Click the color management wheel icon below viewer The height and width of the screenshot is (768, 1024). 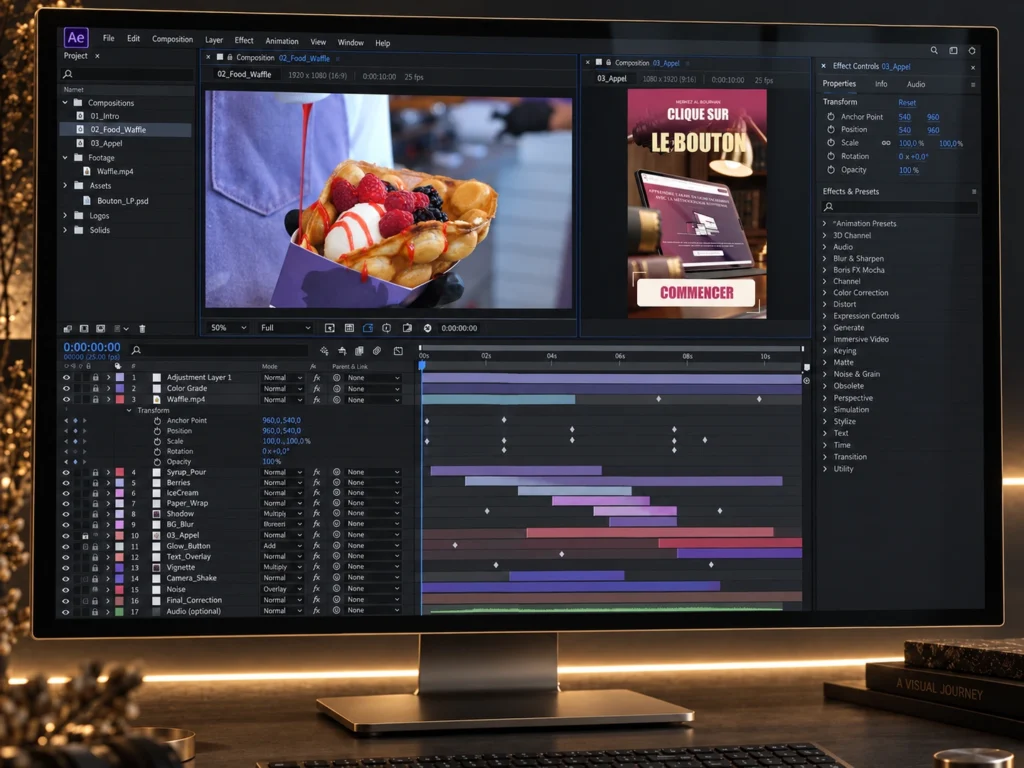pos(428,328)
